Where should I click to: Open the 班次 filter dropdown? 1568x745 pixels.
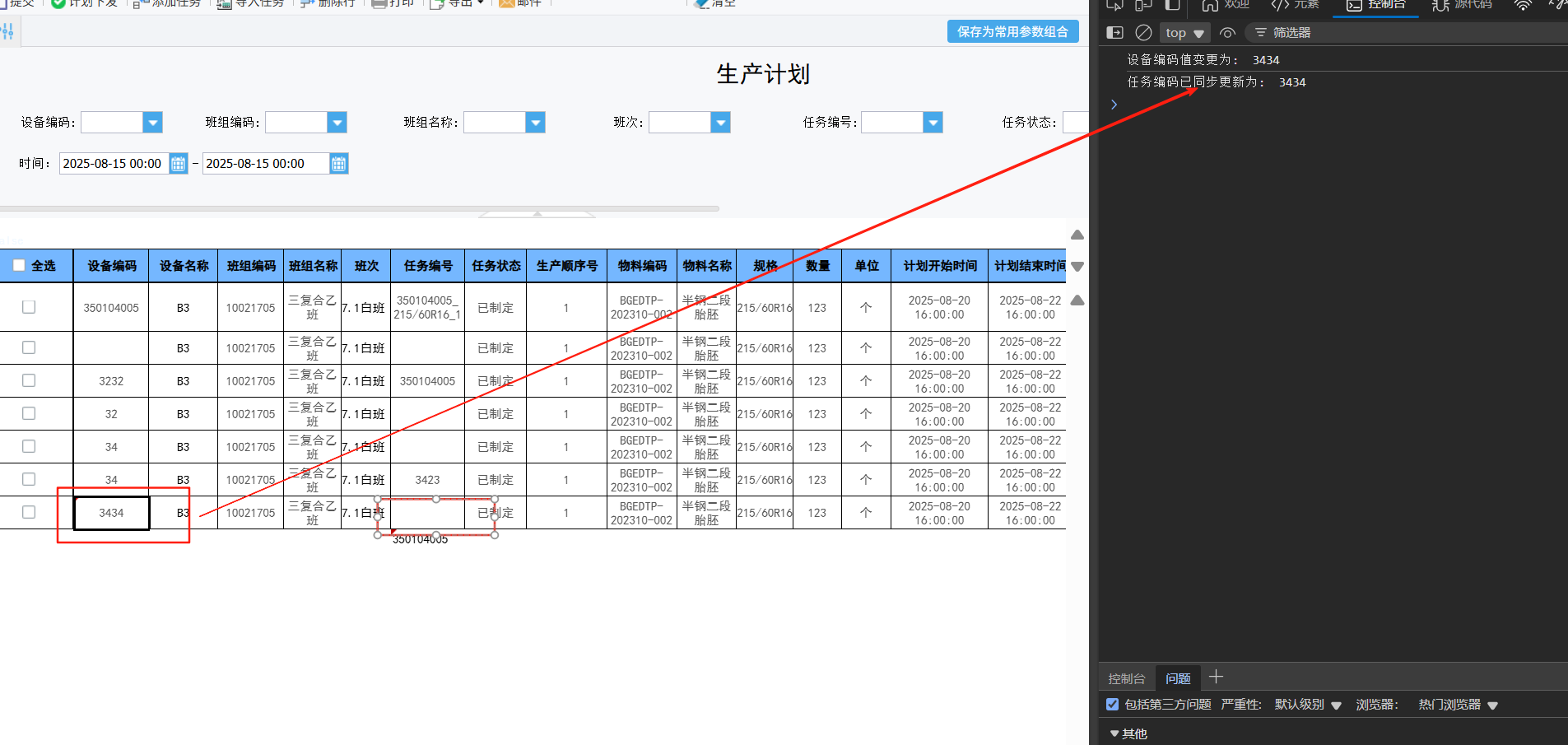(720, 123)
